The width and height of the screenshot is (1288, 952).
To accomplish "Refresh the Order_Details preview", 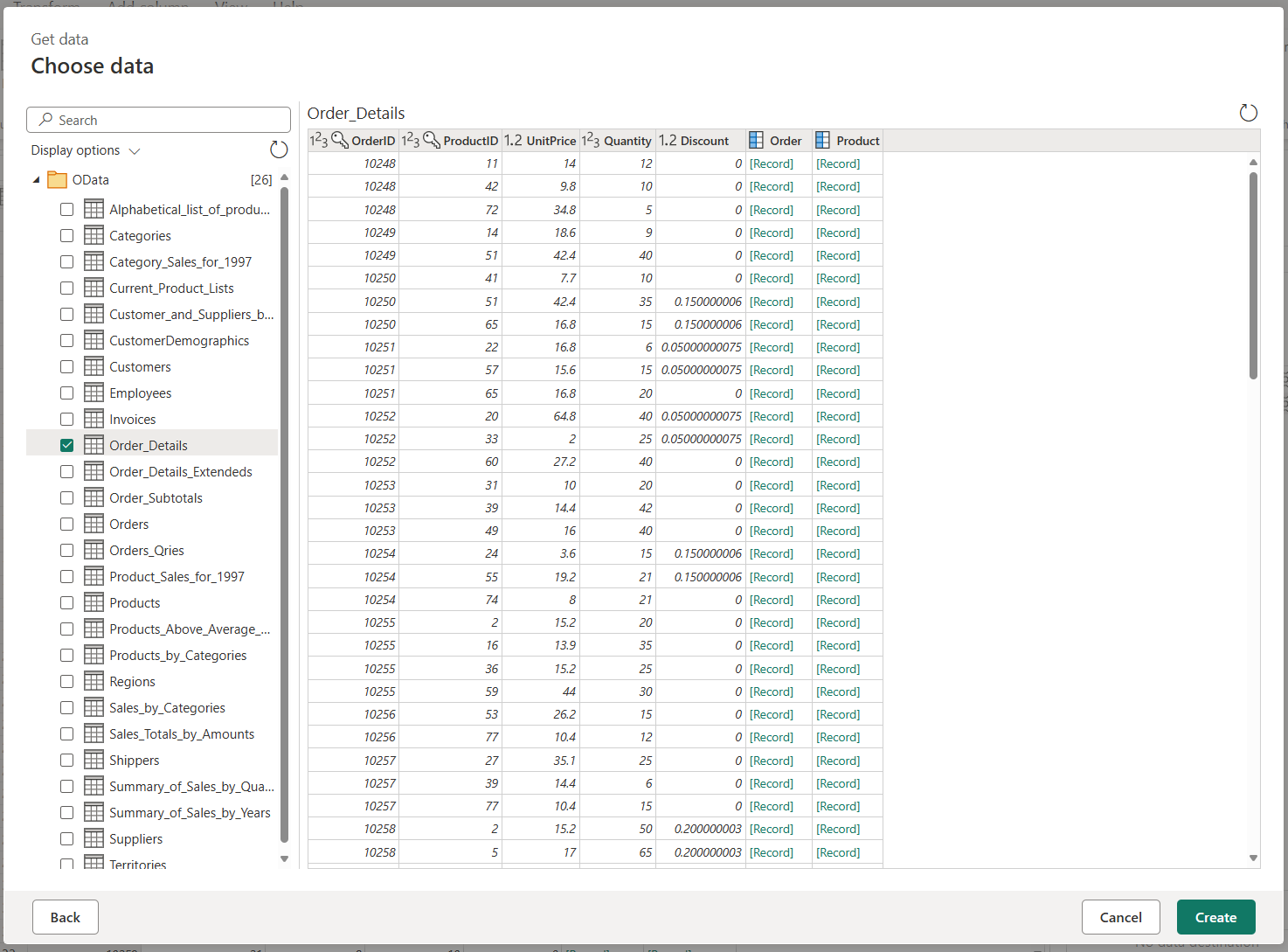I will point(1249,113).
